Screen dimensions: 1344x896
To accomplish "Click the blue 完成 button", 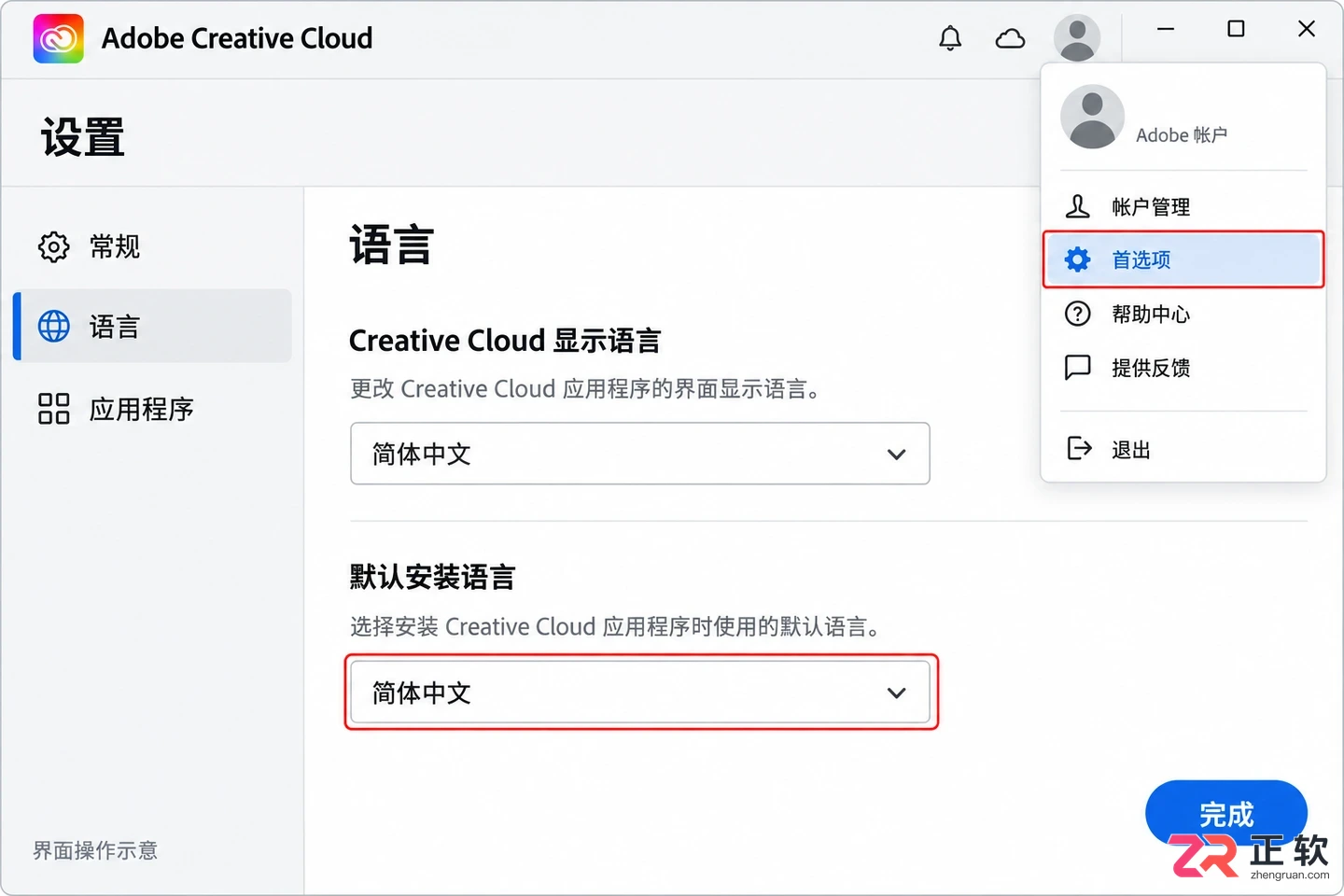I will tap(1226, 814).
